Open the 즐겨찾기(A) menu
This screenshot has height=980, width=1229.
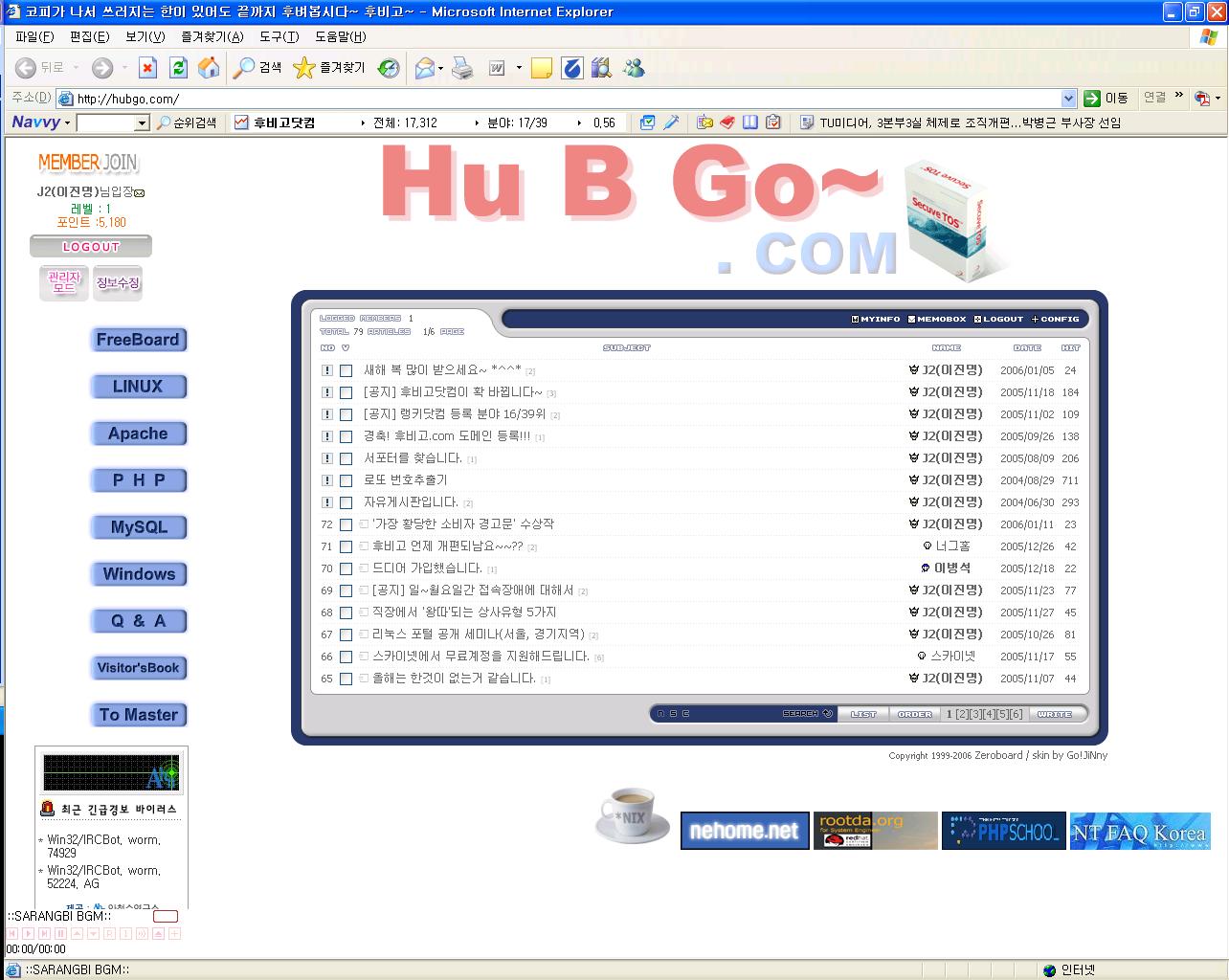click(212, 36)
